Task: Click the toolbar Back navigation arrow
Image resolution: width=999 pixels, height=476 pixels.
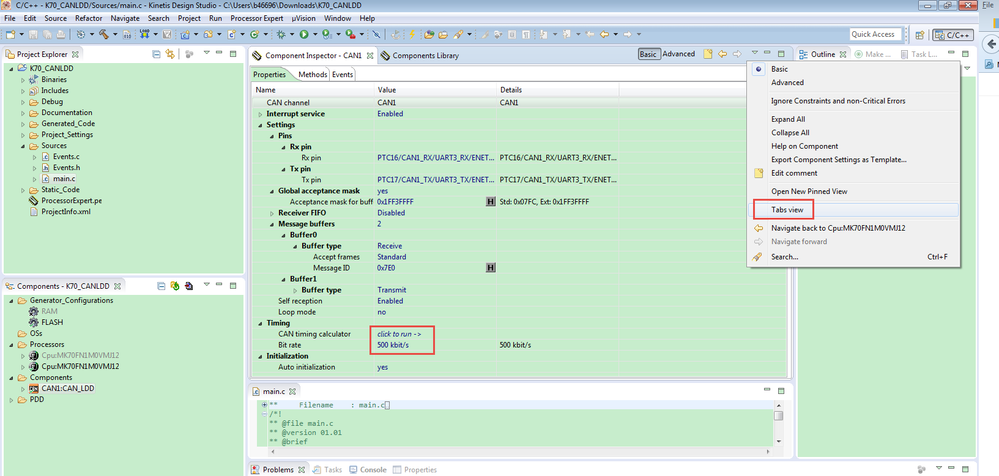Action: 605,34
